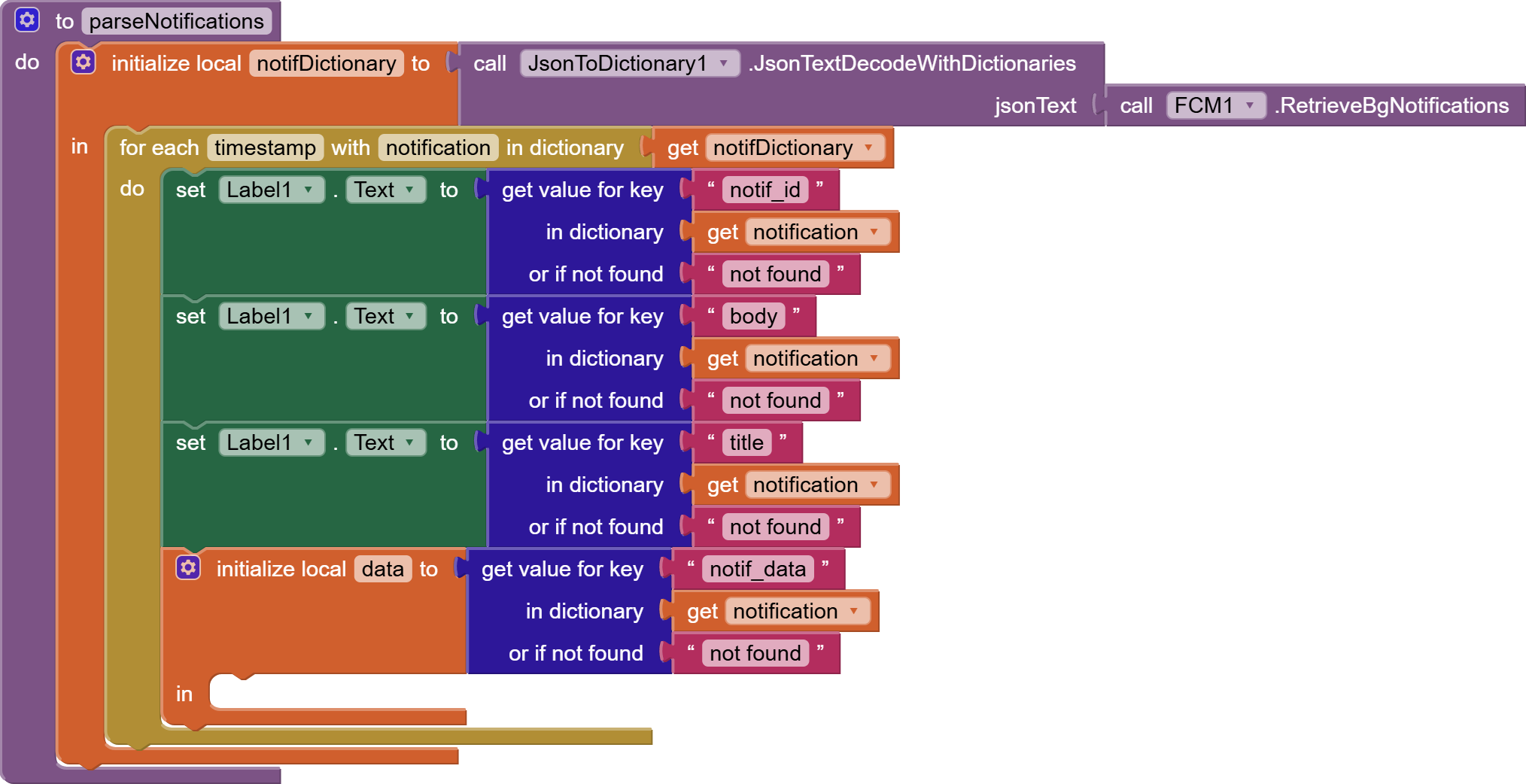
Task: Rename the timestamp key variable in for each
Action: (x=265, y=147)
